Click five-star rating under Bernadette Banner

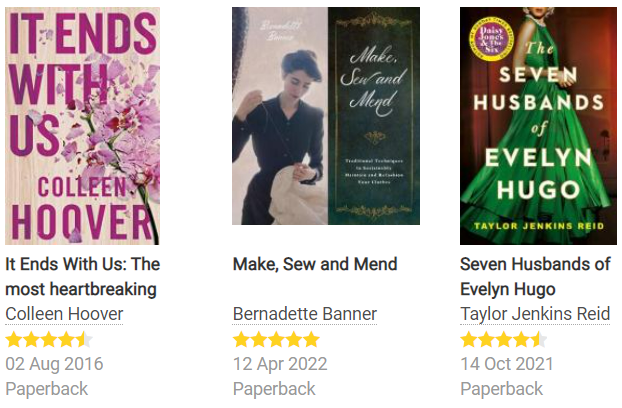click(x=276, y=340)
